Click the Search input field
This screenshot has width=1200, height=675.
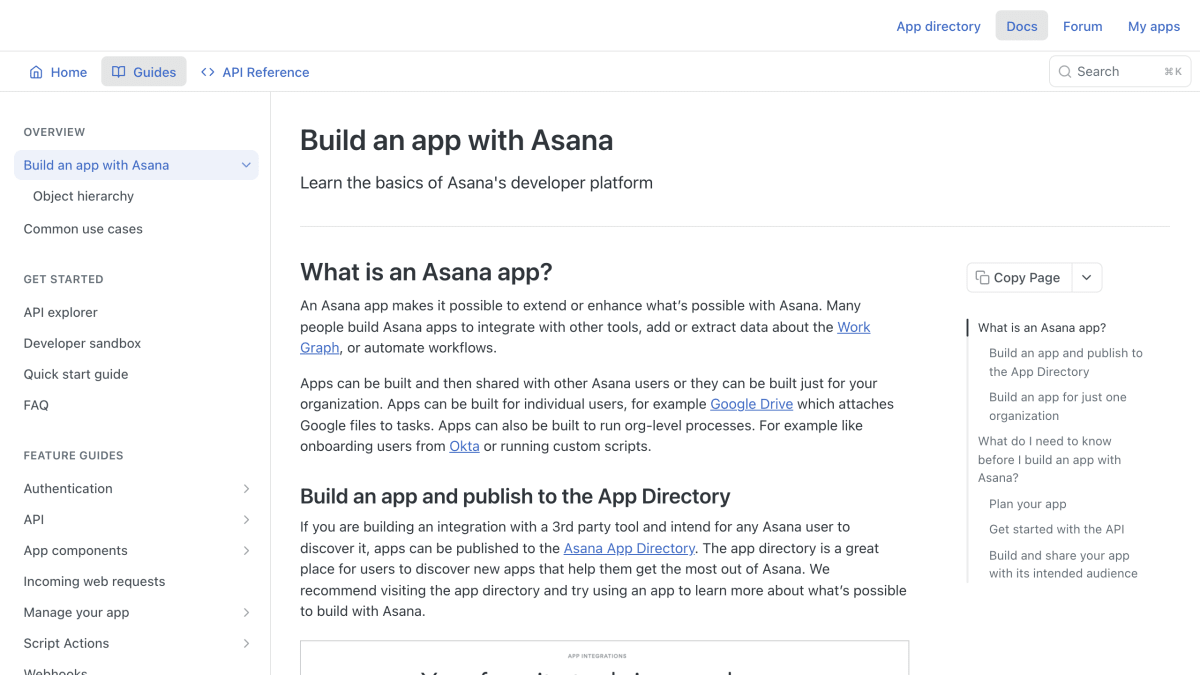coord(1120,72)
